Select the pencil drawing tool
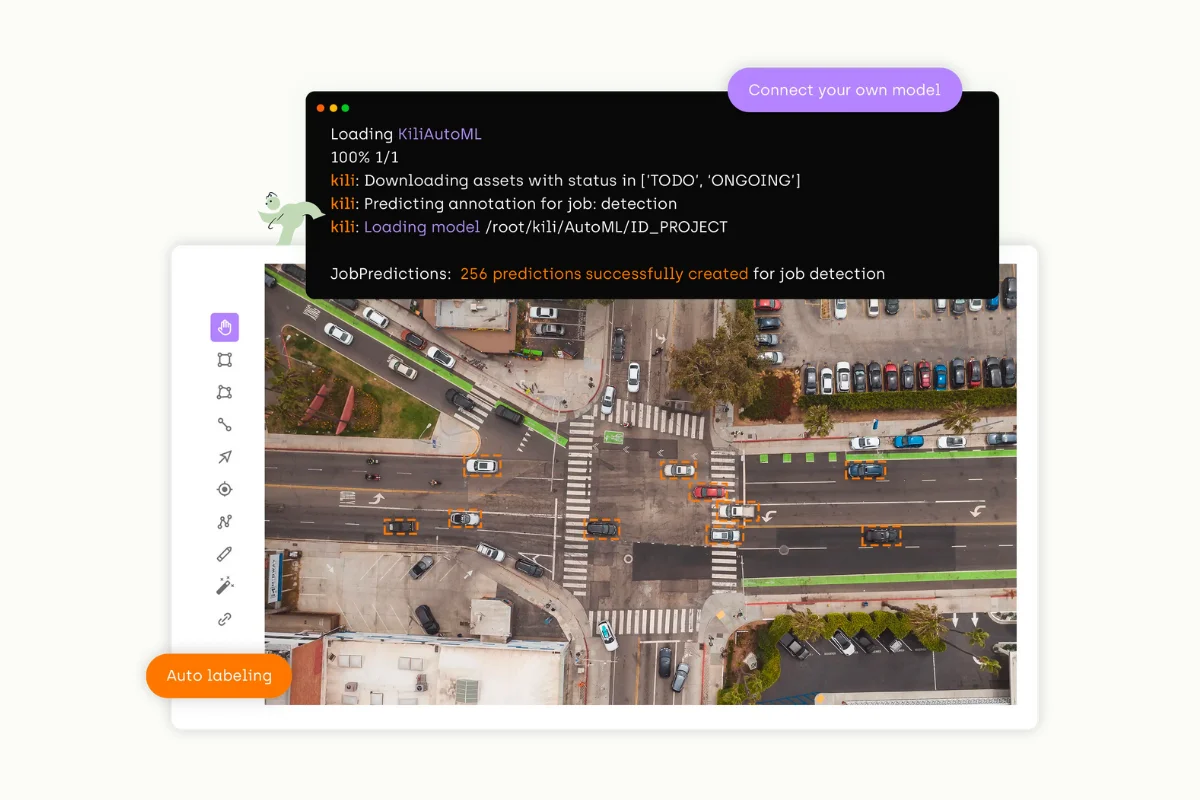 [224, 554]
